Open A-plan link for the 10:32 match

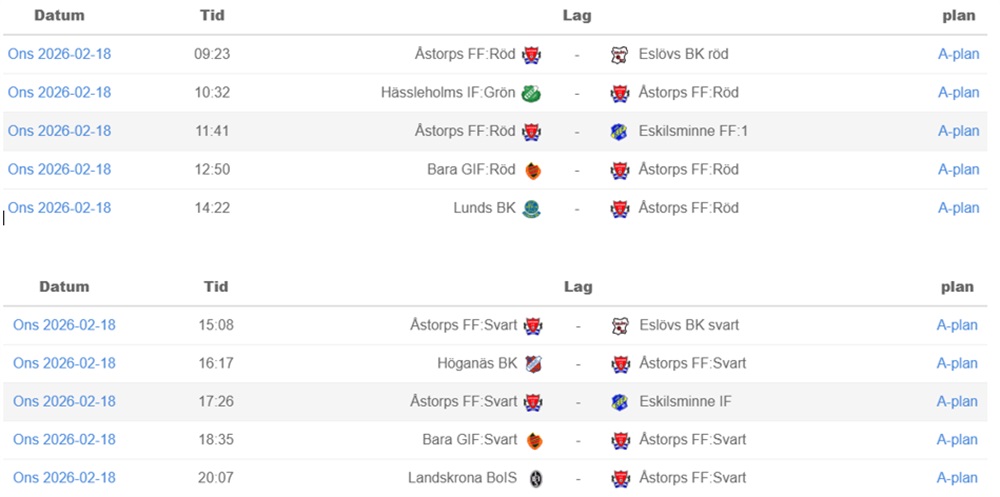958,92
